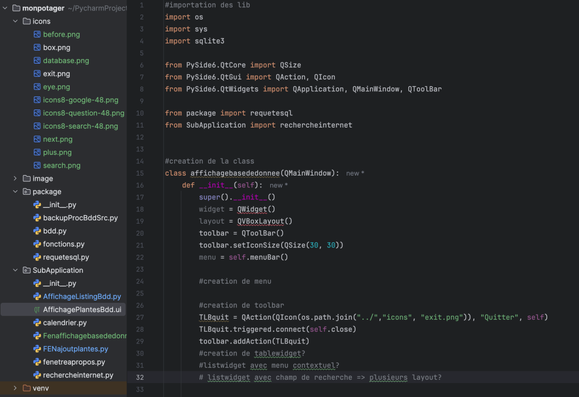Select the AffichagePlantesBdd.ui file icon
The image size is (579, 397).
point(37,310)
